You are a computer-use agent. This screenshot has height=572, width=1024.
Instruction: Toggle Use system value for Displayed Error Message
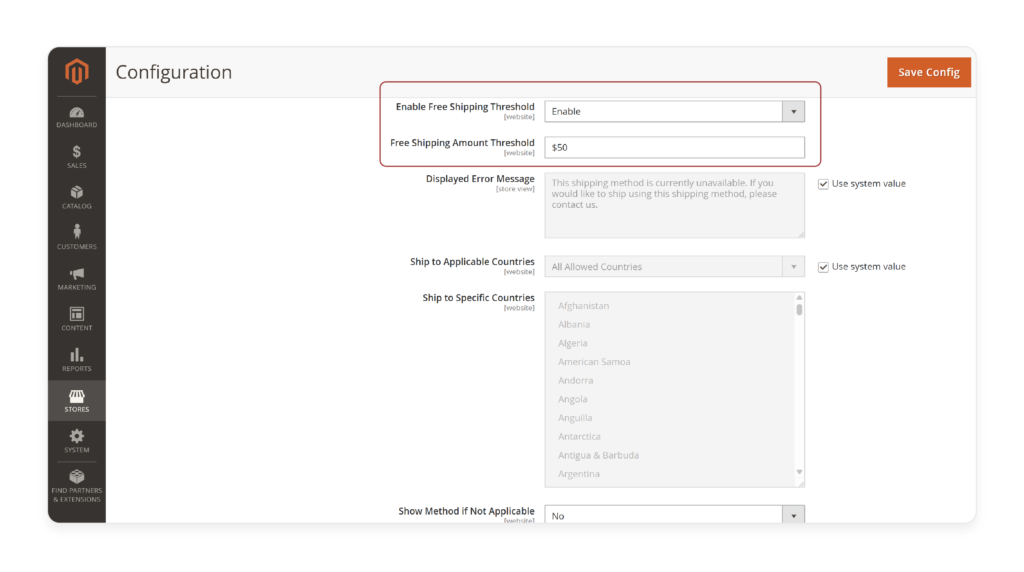(x=823, y=184)
